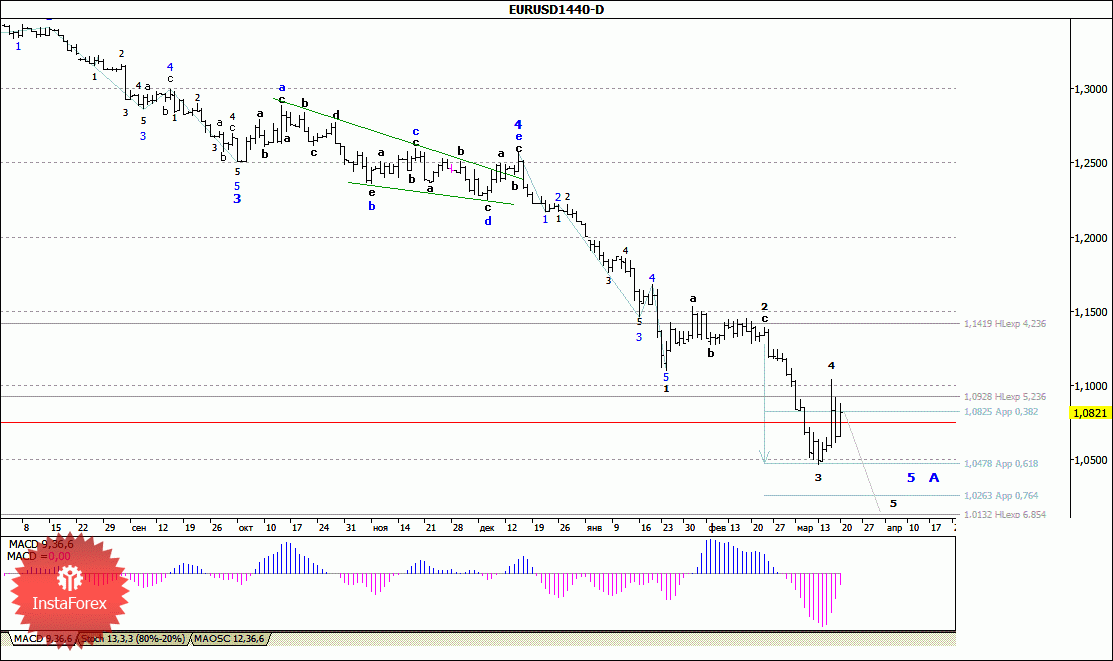The width and height of the screenshot is (1113, 661).
Task: Click the EURUSD1440-D chart title
Action: click(556, 9)
